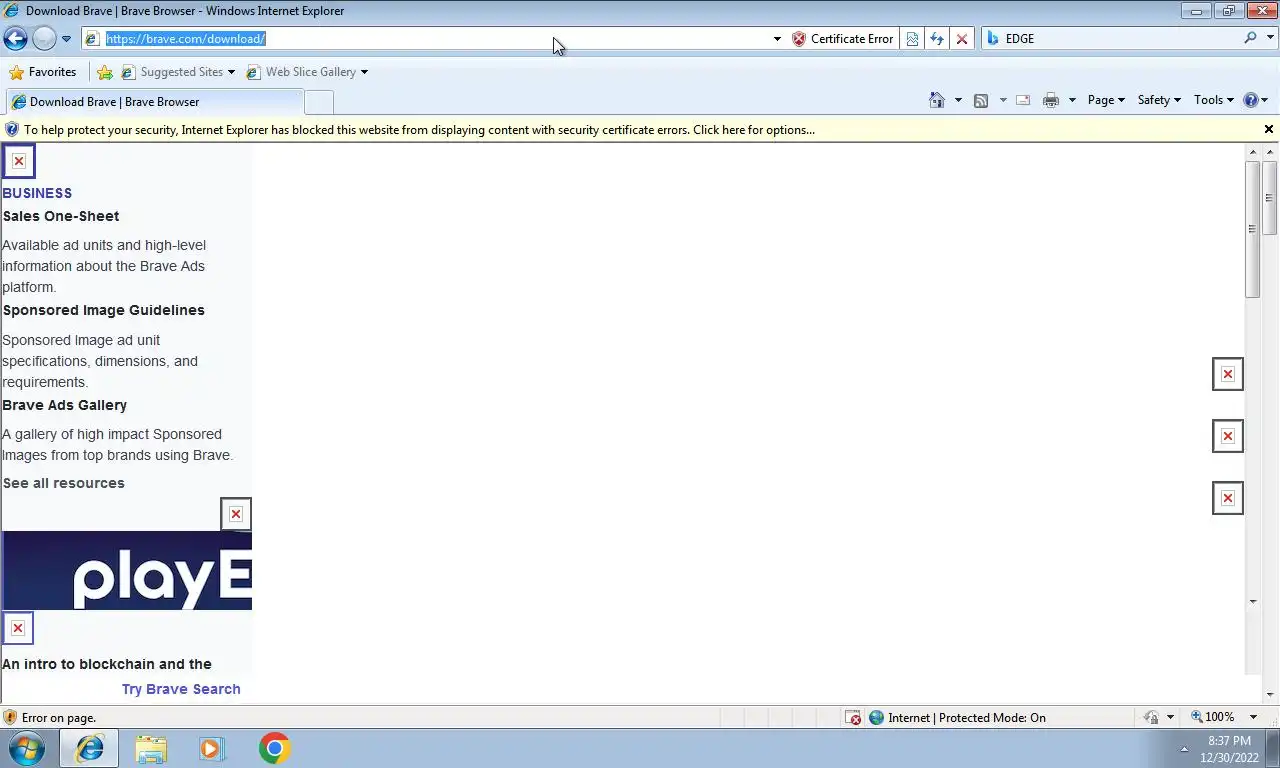Click the security information bar message

(419, 130)
